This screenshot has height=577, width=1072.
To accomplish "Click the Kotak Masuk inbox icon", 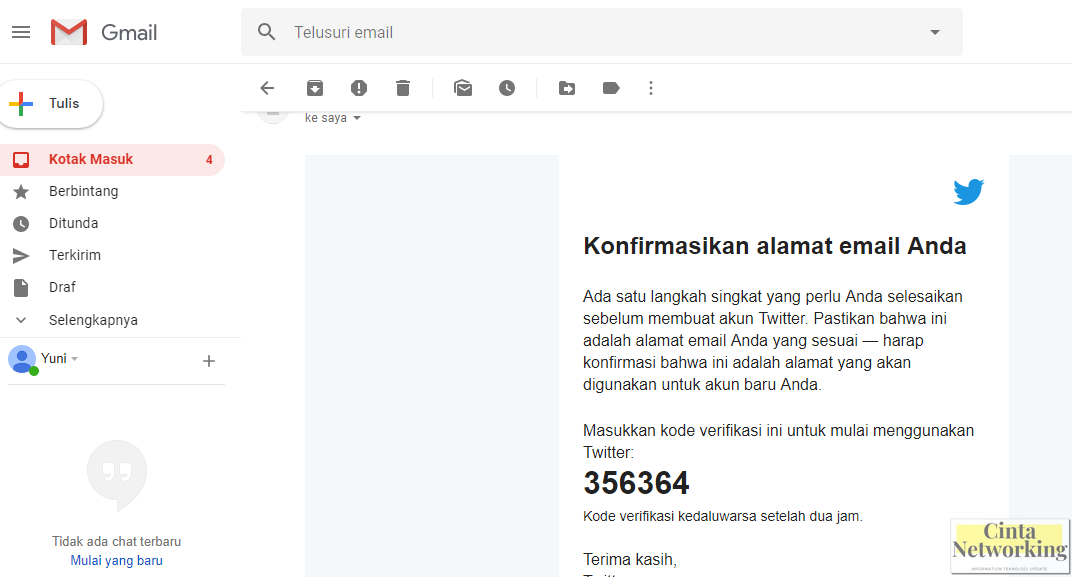I will [x=21, y=160].
